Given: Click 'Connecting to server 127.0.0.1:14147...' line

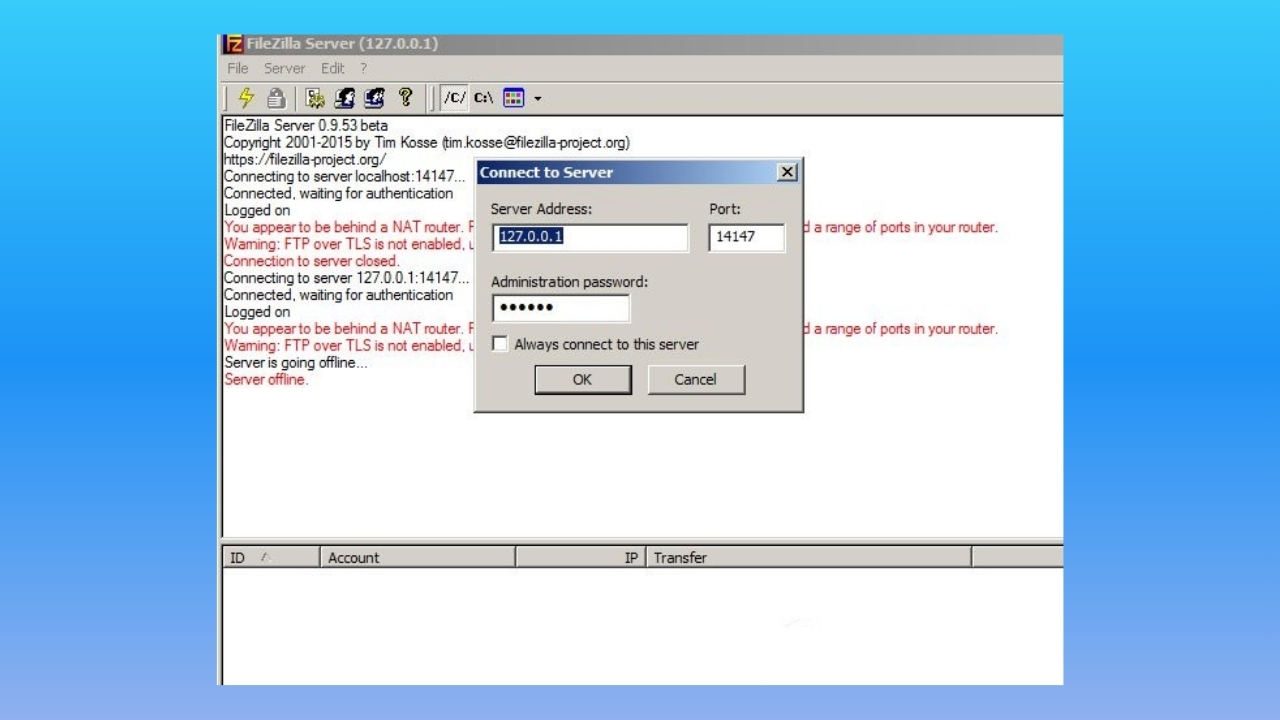Looking at the screenshot, I should click(346, 278).
